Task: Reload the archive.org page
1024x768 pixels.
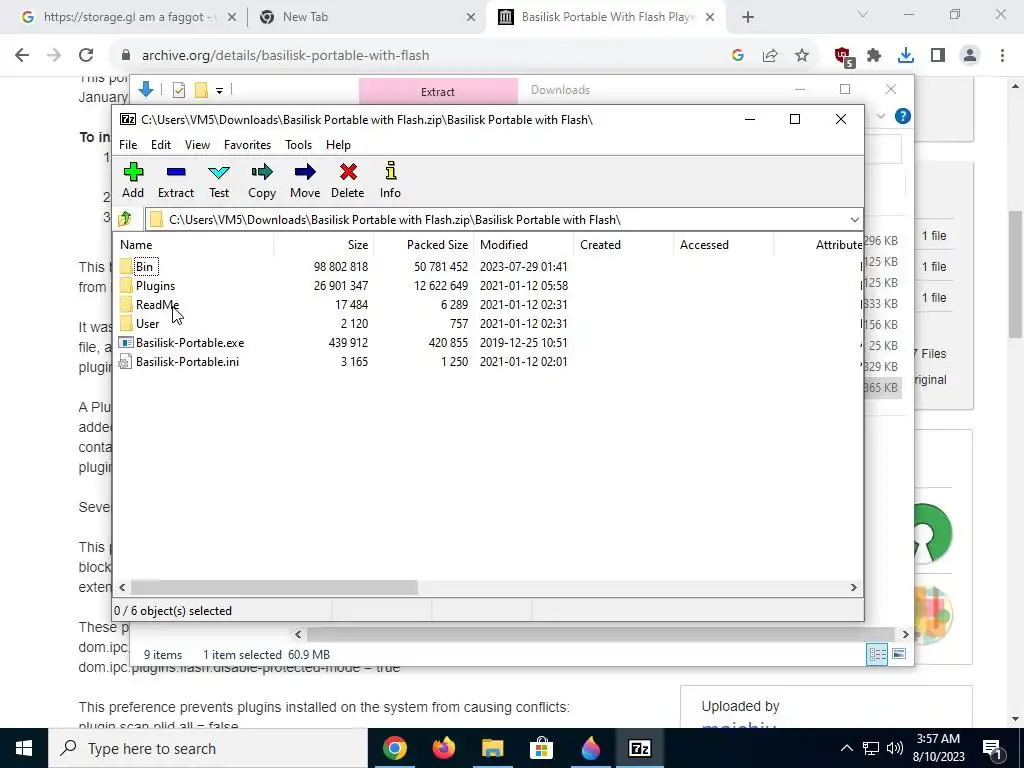Action: pos(86,56)
